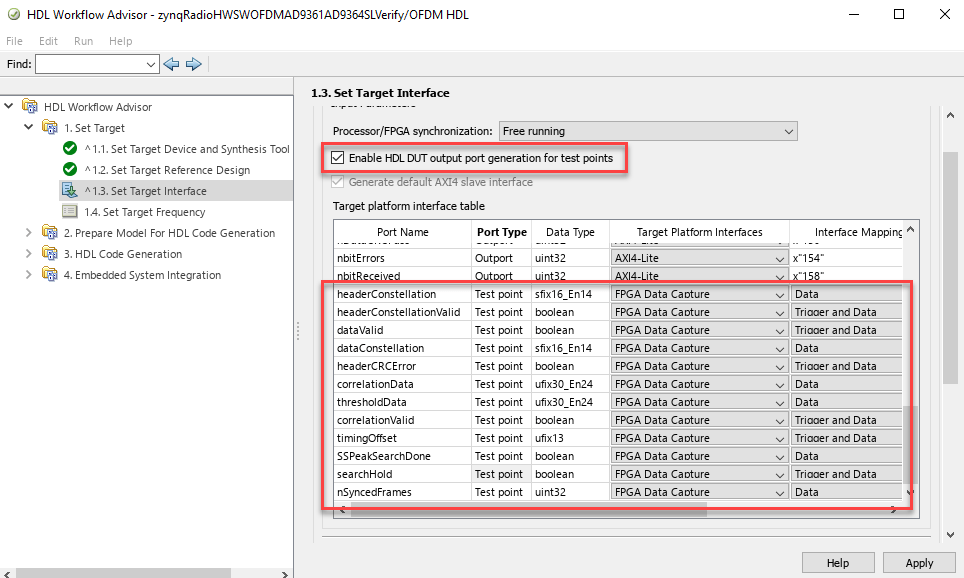Viewport: 964px width, 578px height.
Task: Click the Help button at bottom
Action: coord(838,563)
